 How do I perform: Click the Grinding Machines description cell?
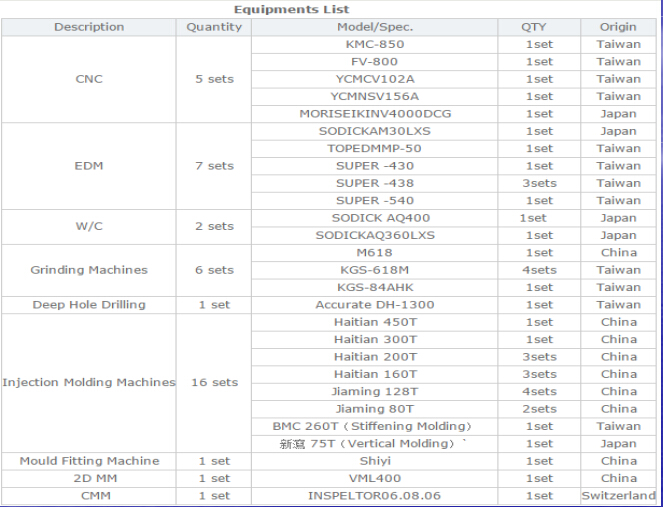(x=89, y=270)
